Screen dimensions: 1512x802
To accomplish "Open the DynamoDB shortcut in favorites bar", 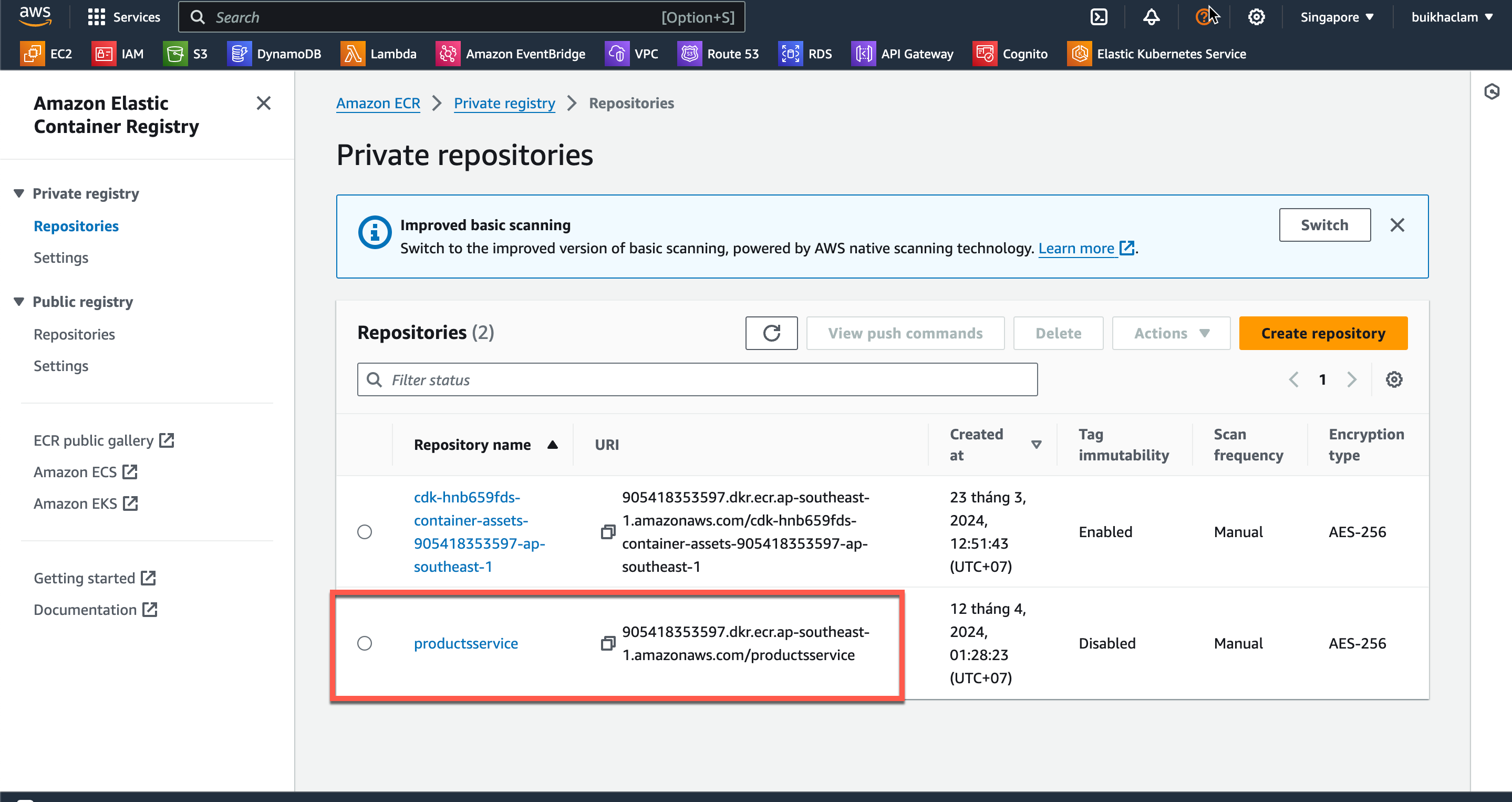I will 274,54.
